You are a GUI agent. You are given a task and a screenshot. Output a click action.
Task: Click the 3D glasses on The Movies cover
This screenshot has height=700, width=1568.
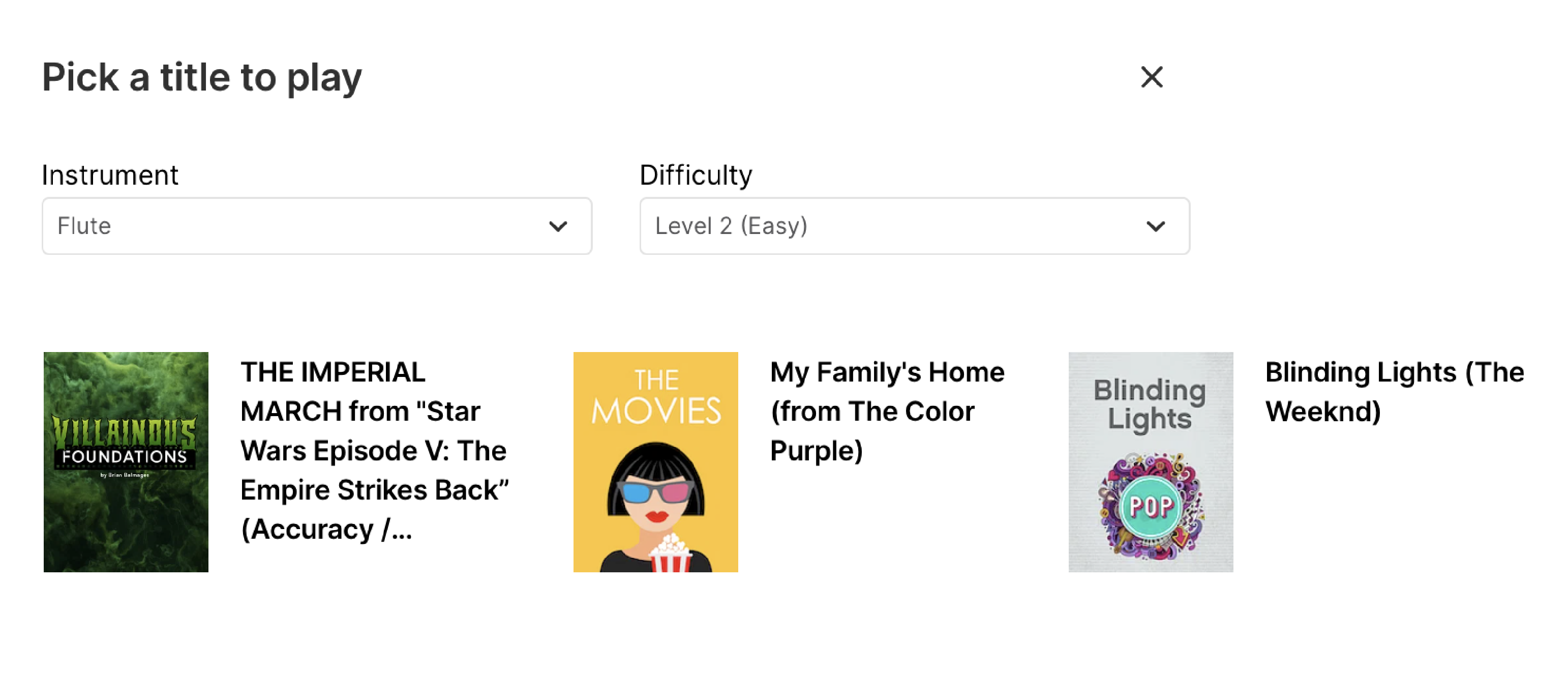(x=655, y=491)
